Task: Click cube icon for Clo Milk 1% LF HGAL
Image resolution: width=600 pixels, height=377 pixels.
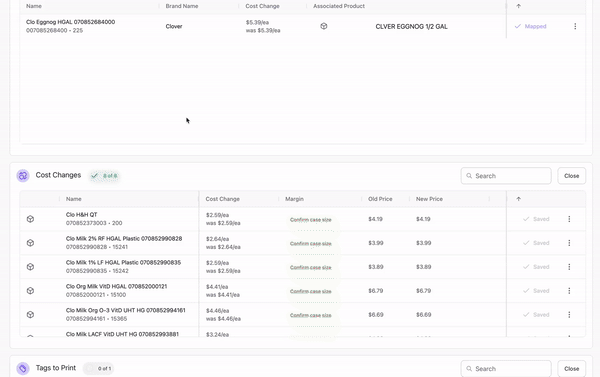Action: pos(30,267)
